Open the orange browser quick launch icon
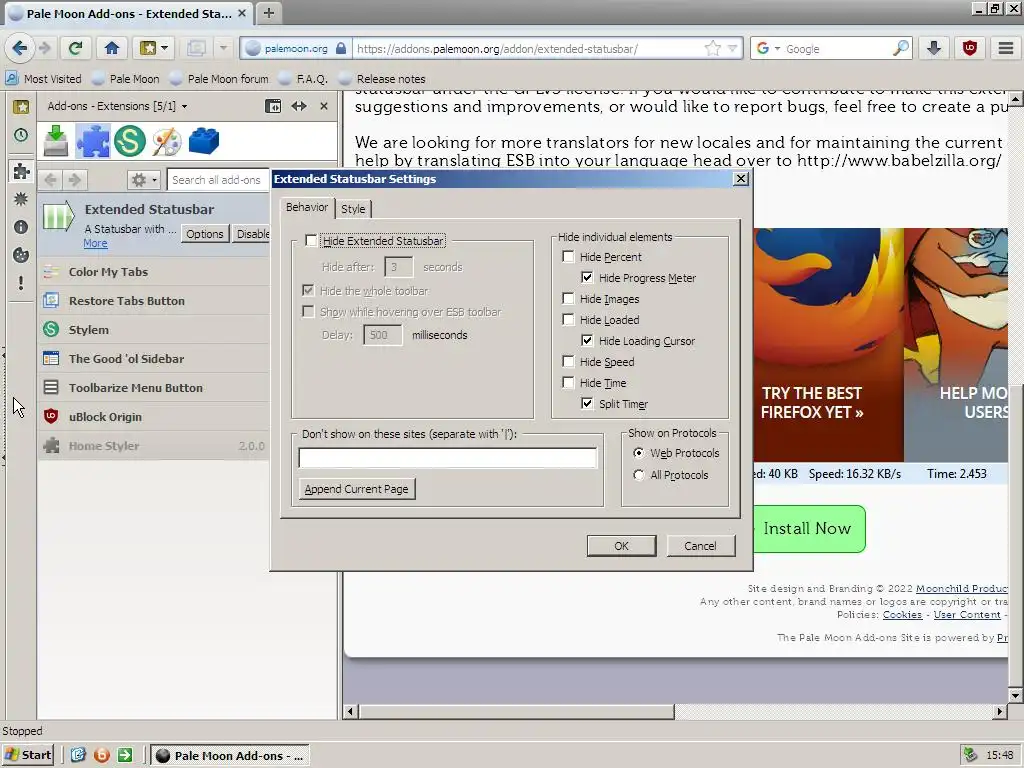The image size is (1024, 768). coord(102,755)
